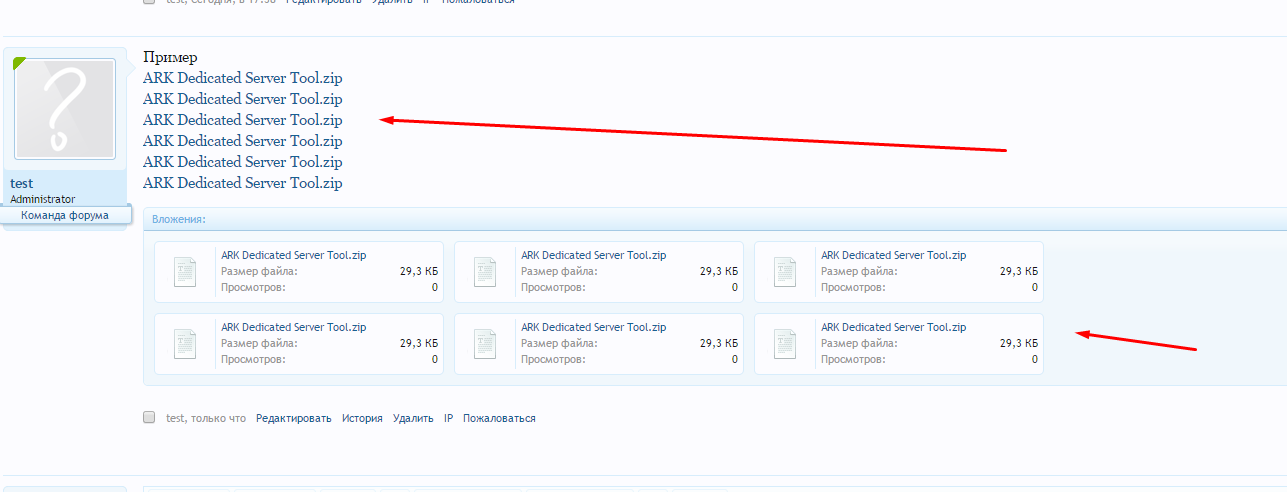
Task: Tick the checkbox beside "test, только что"
Action: pos(149,418)
